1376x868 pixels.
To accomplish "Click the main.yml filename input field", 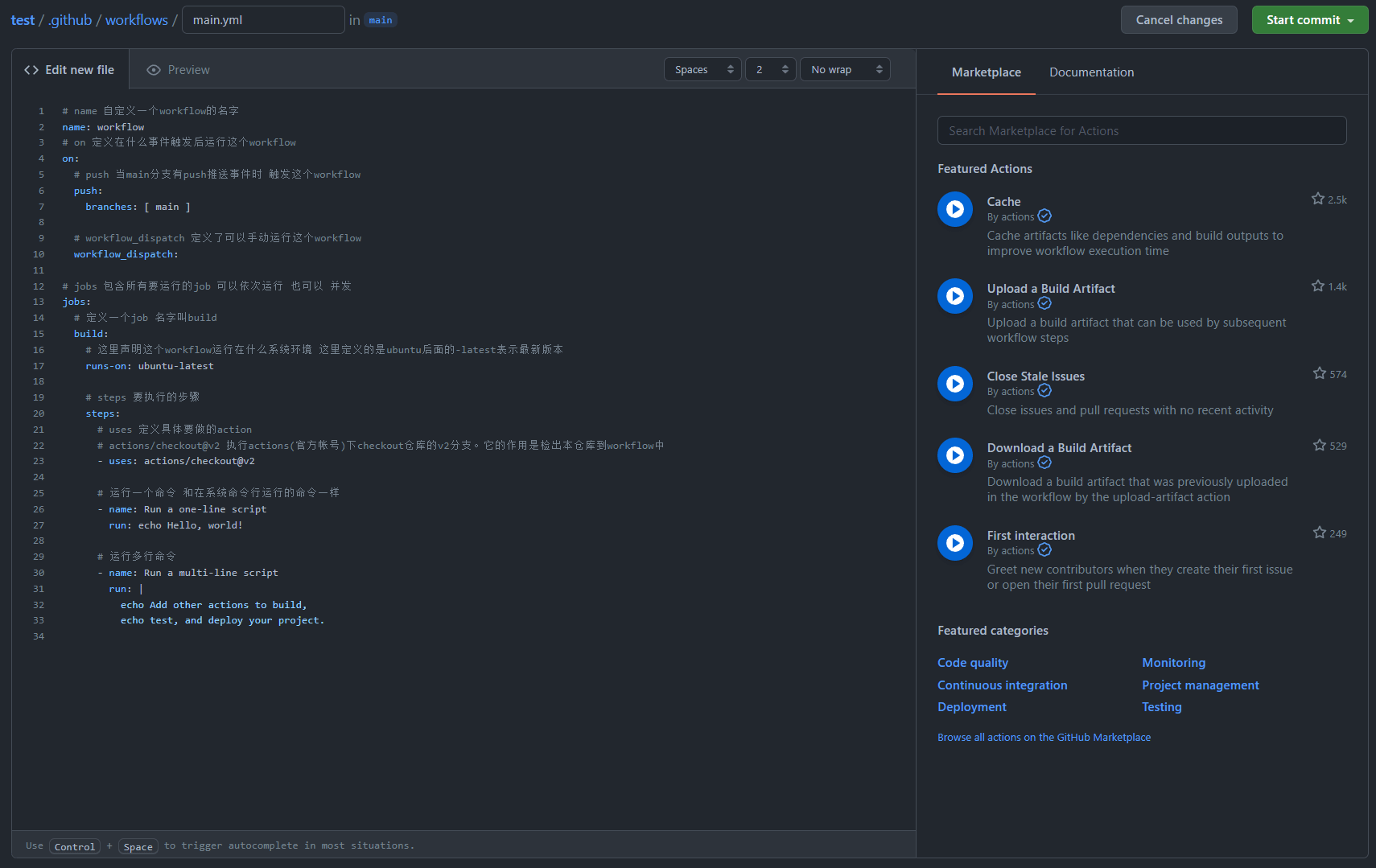I will click(263, 20).
